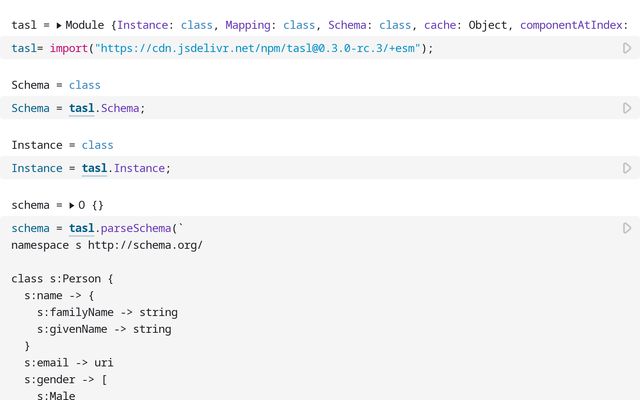Click the import URL string in the code
This screenshot has height=400, width=640.
[258, 48]
